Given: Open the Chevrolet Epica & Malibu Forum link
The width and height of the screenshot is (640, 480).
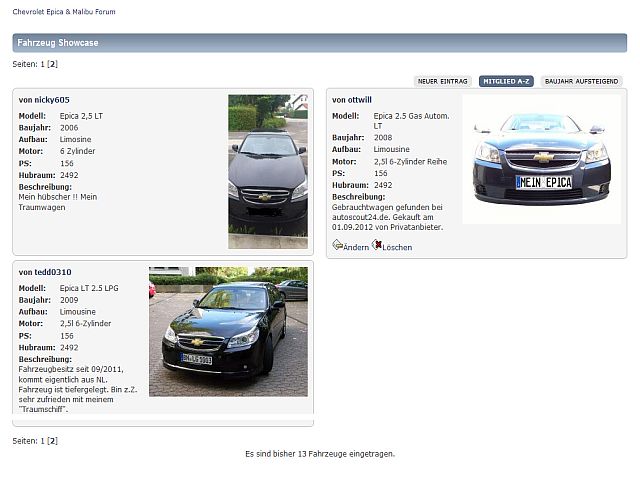Looking at the screenshot, I should 64,12.
